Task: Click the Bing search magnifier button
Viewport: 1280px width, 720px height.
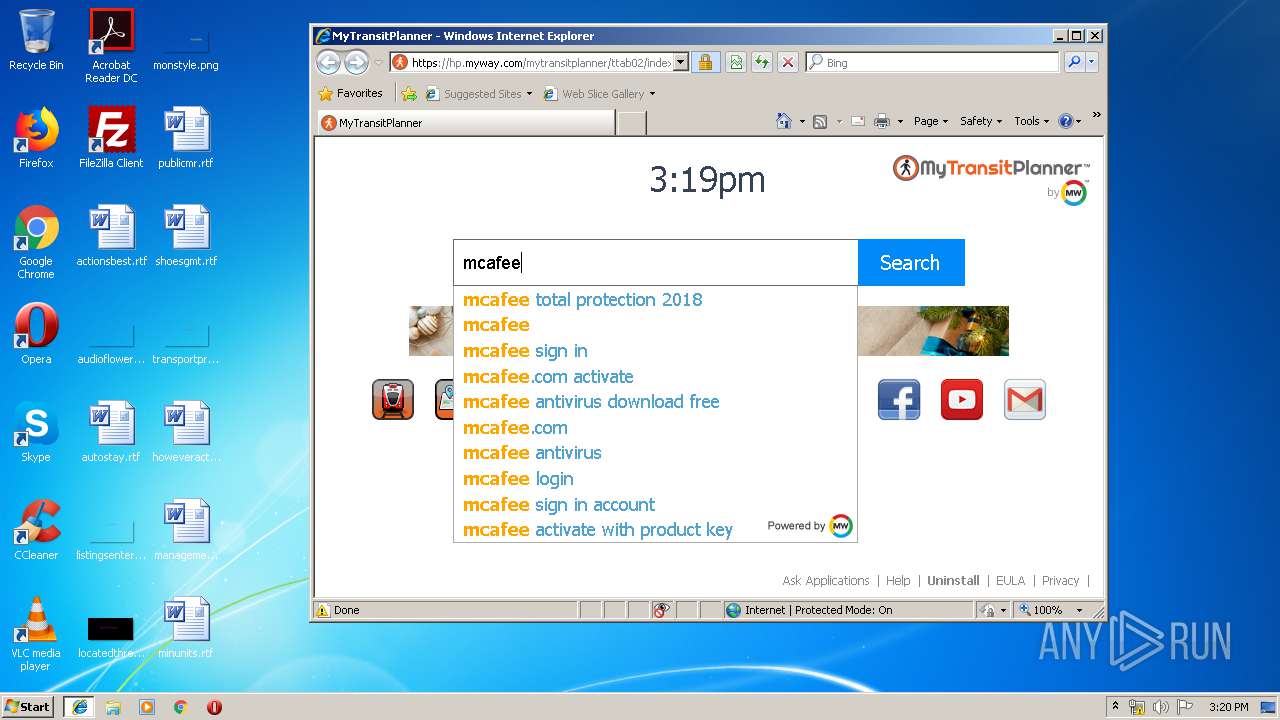Action: pyautogui.click(x=1074, y=62)
